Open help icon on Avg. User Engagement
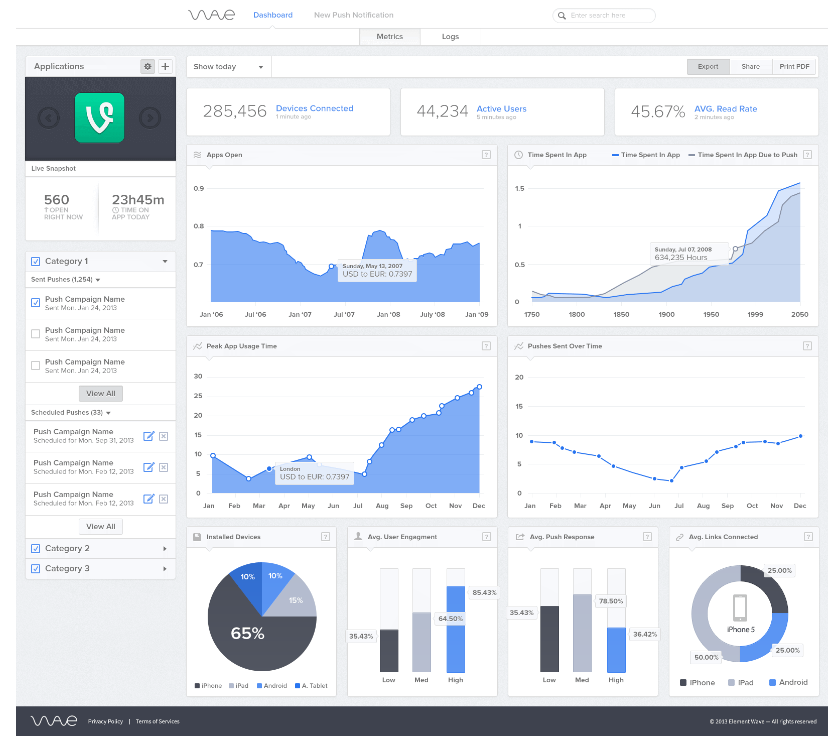 click(486, 536)
